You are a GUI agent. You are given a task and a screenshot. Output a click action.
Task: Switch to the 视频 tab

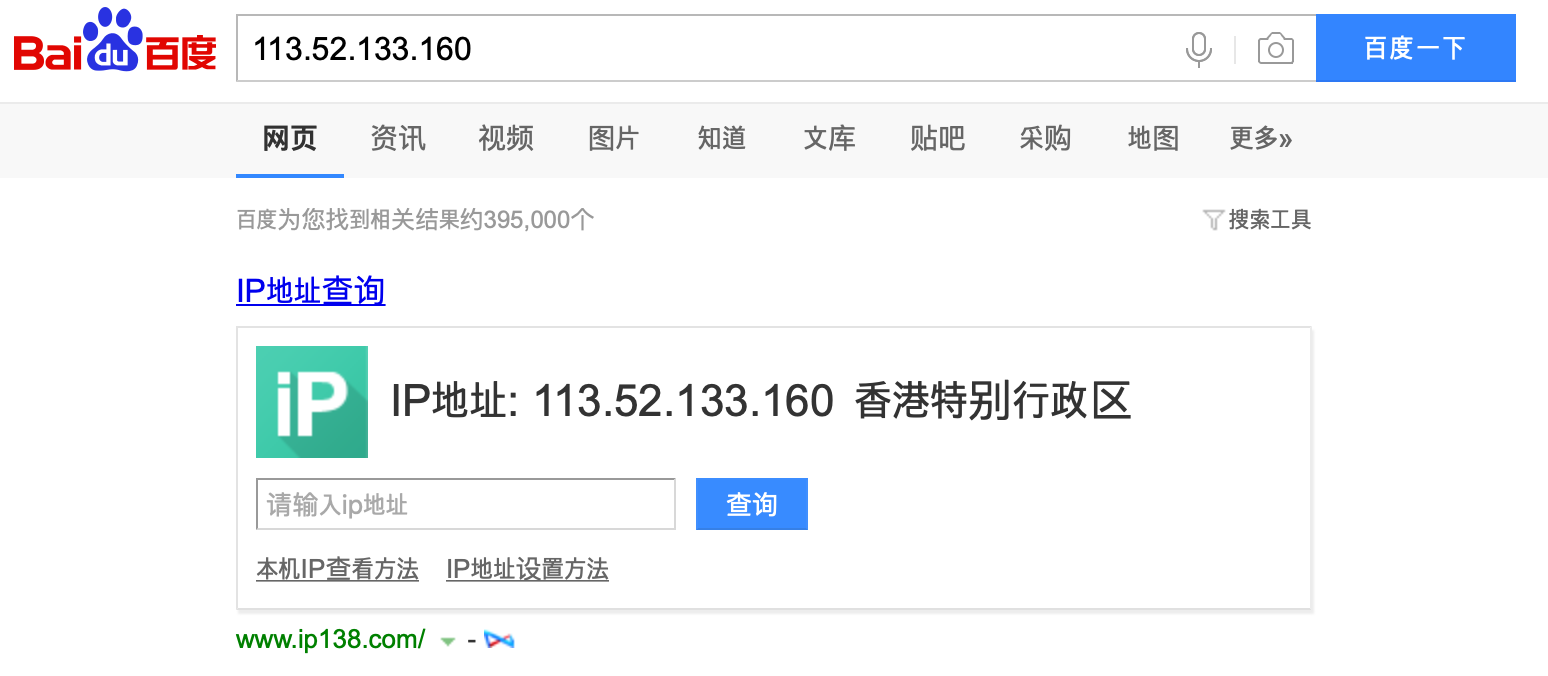(x=506, y=138)
